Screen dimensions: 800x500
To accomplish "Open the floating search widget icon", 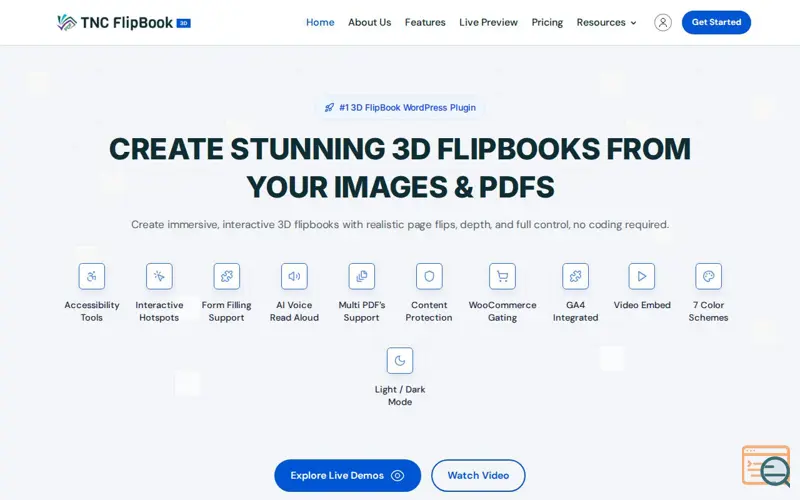I will [766, 465].
